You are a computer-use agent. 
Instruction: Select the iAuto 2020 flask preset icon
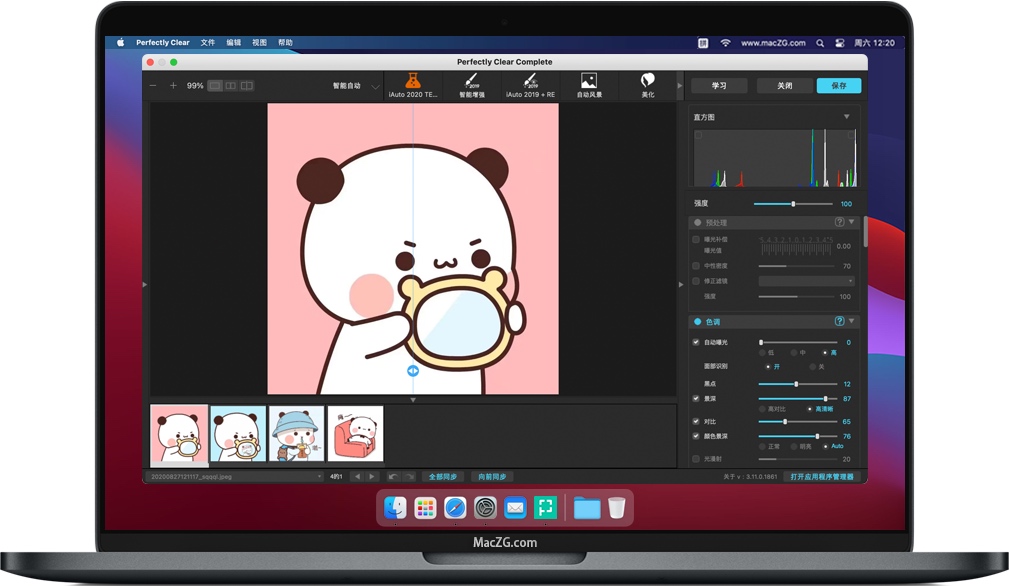pyautogui.click(x=412, y=81)
